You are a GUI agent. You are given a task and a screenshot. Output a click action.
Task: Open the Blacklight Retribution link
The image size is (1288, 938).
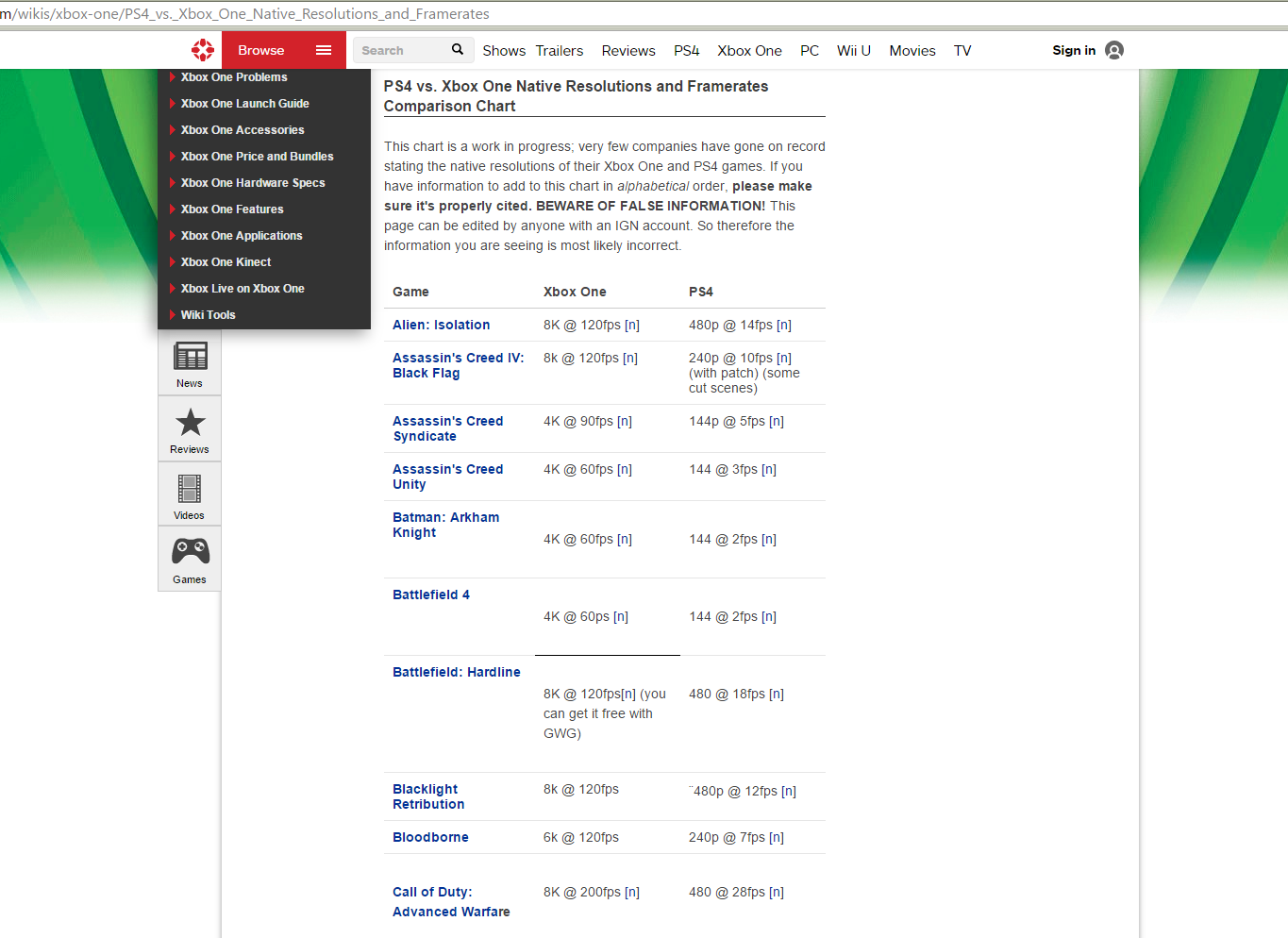tap(428, 796)
